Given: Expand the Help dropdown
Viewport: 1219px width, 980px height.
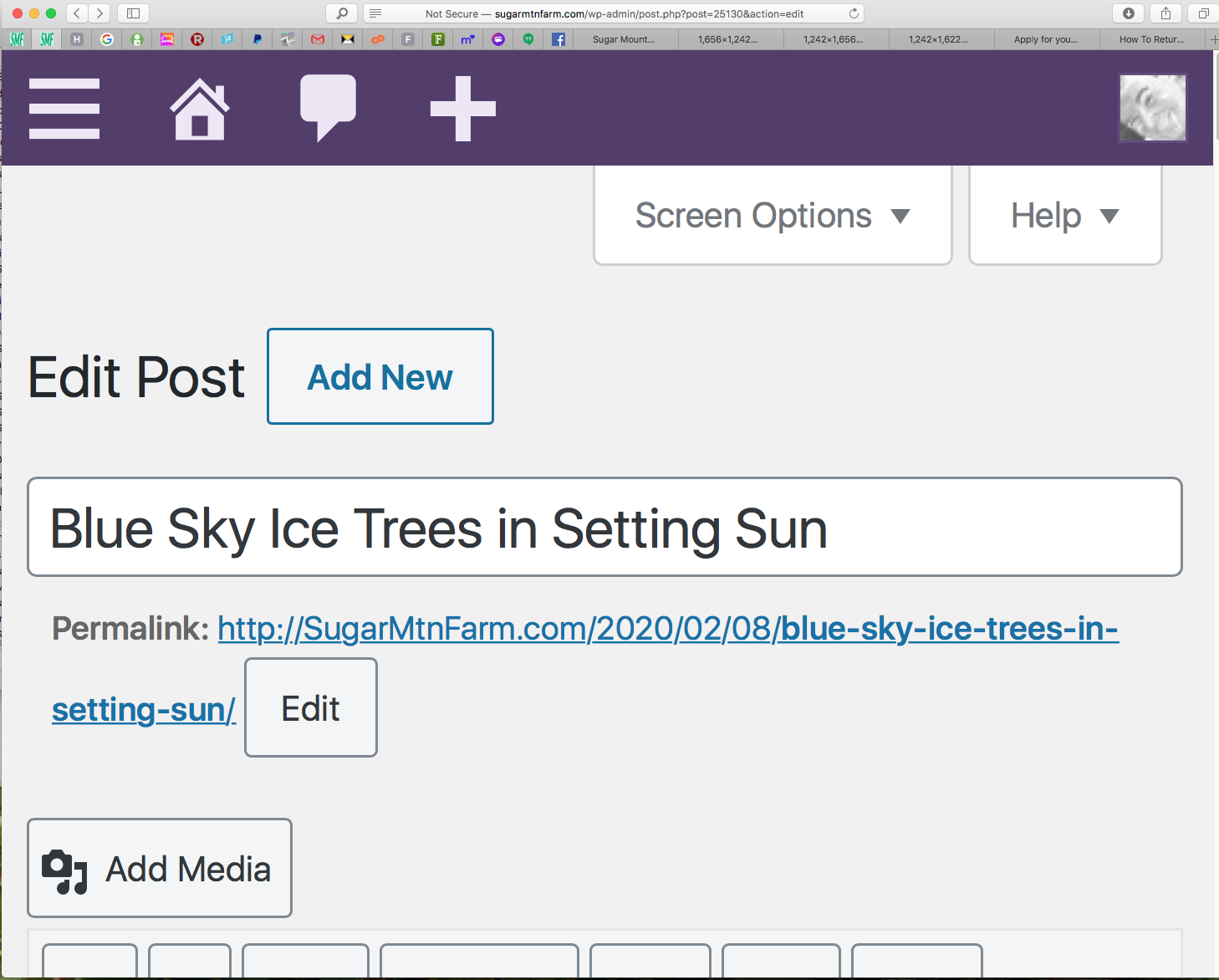Looking at the screenshot, I should [x=1064, y=216].
